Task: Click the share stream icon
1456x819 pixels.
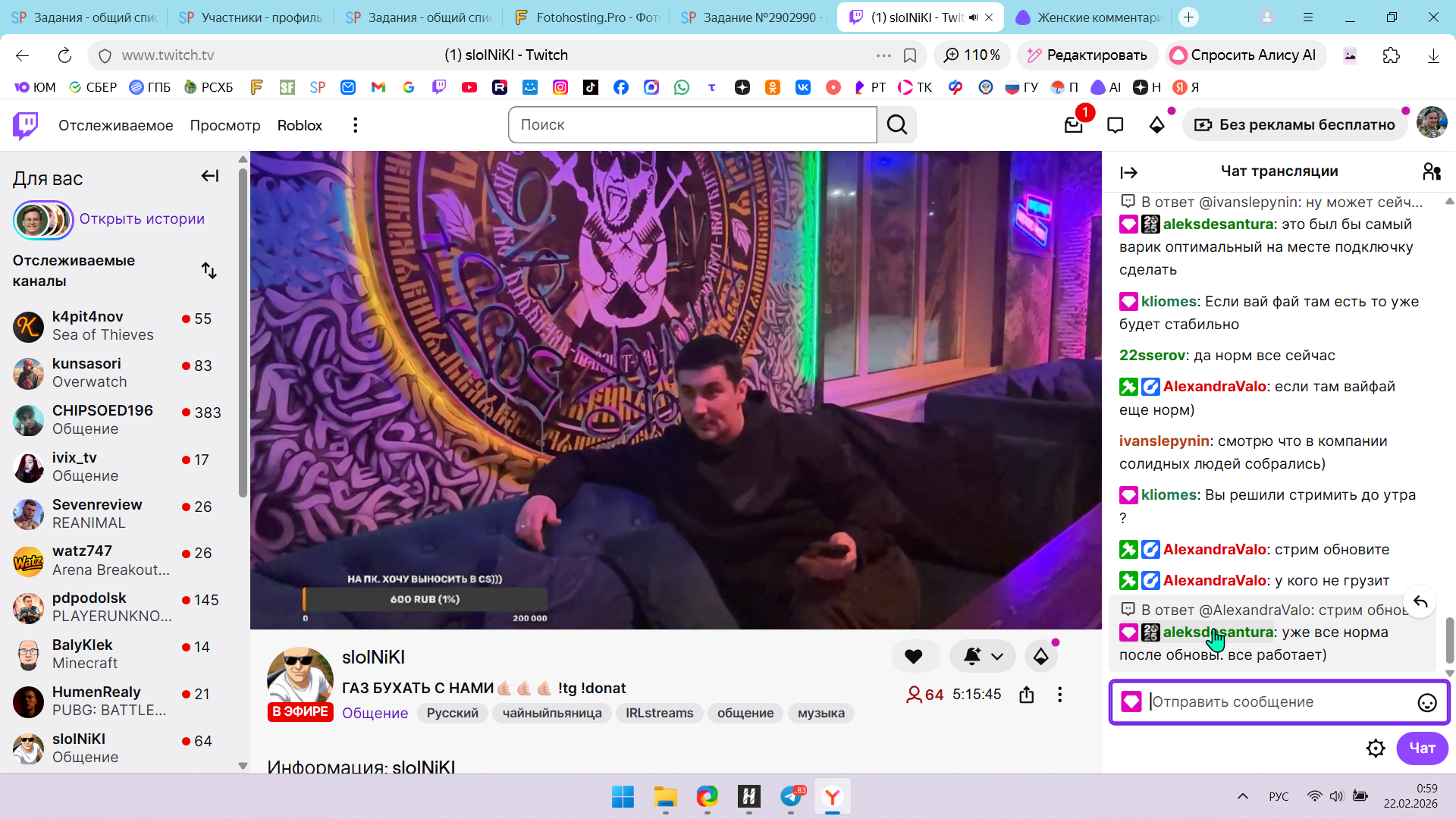Action: coord(1027,695)
